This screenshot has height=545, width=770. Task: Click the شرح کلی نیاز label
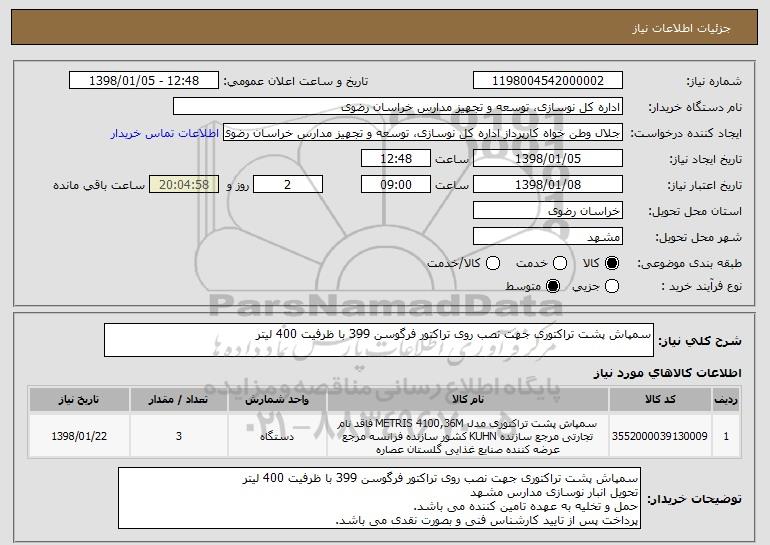coord(700,341)
